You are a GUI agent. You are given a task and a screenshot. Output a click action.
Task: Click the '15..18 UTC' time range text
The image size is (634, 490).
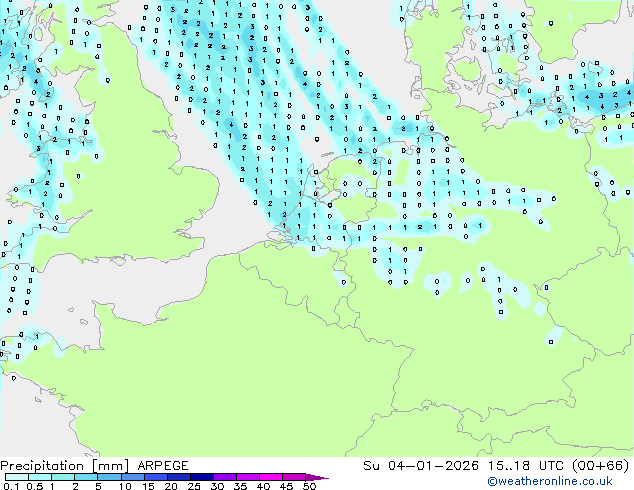(x=525, y=466)
